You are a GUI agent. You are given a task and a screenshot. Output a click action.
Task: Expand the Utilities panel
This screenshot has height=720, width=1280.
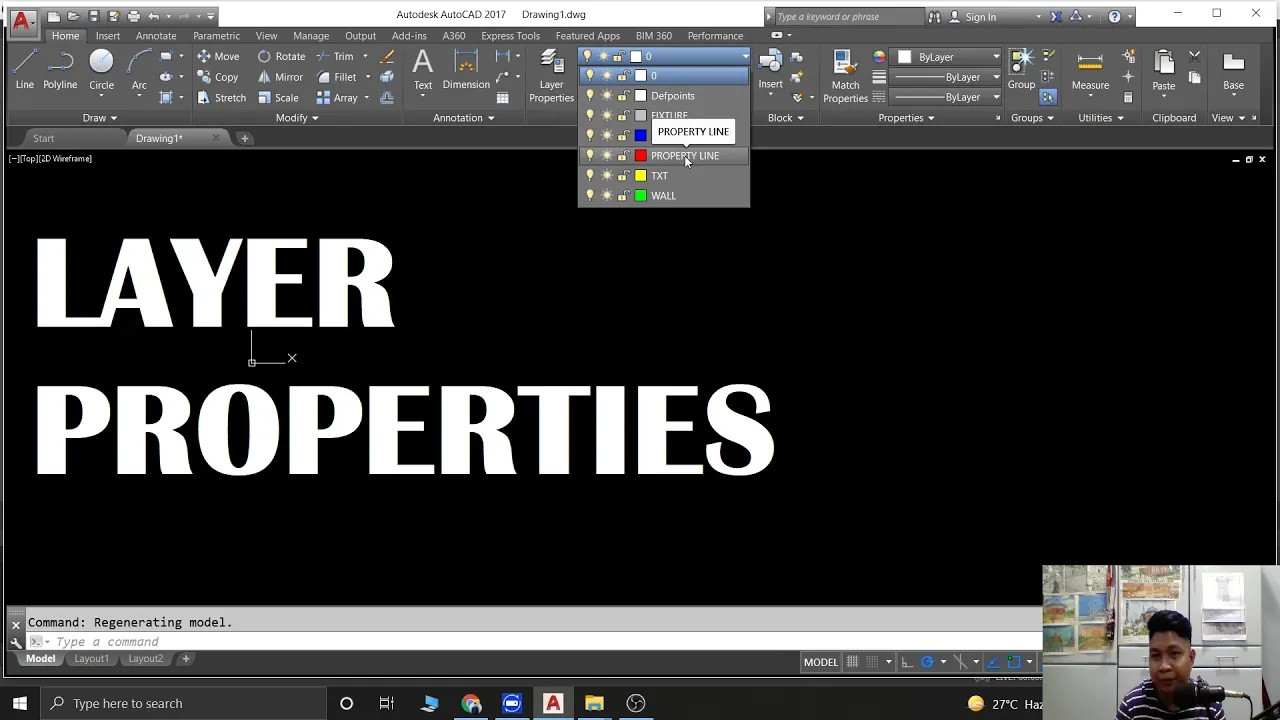coord(1101,118)
